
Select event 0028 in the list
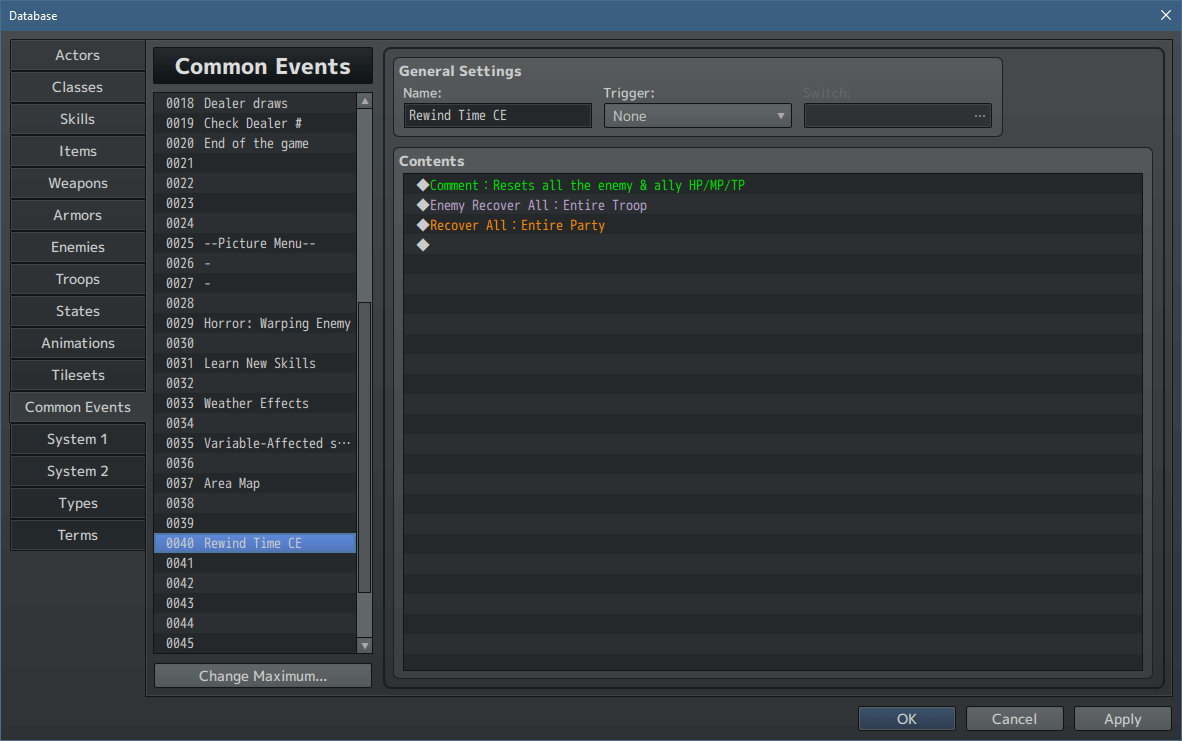[x=255, y=303]
